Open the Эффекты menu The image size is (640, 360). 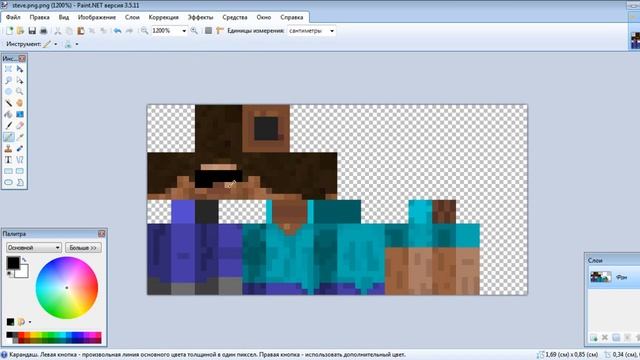pos(200,17)
